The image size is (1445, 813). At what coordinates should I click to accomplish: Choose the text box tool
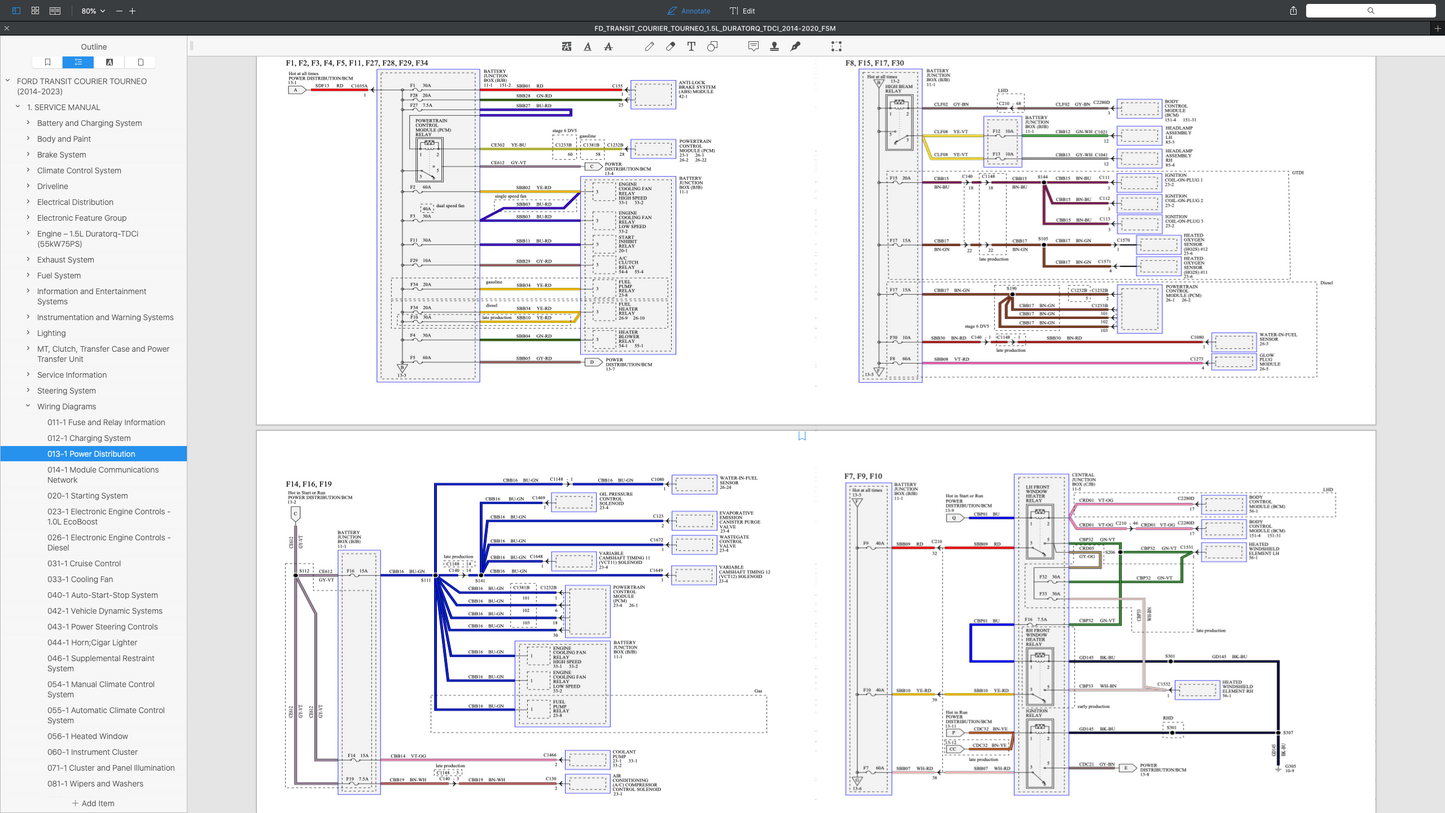[x=691, y=46]
